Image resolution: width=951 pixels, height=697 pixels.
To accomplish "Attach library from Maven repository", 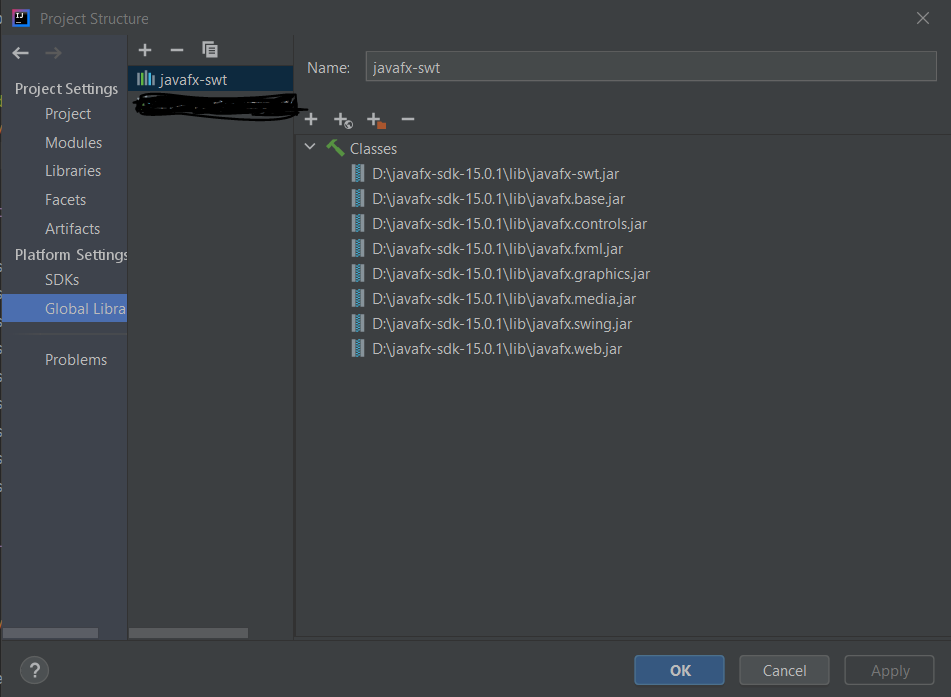I will [x=343, y=119].
